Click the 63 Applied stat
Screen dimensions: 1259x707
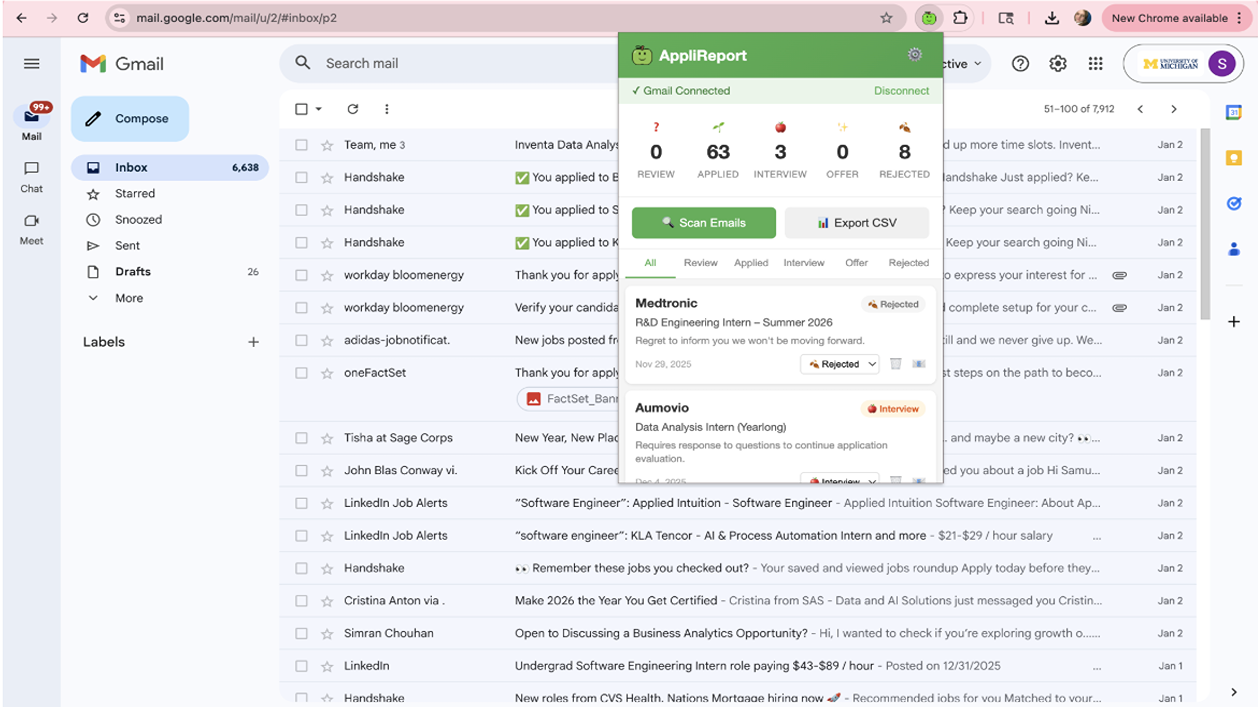(x=718, y=152)
